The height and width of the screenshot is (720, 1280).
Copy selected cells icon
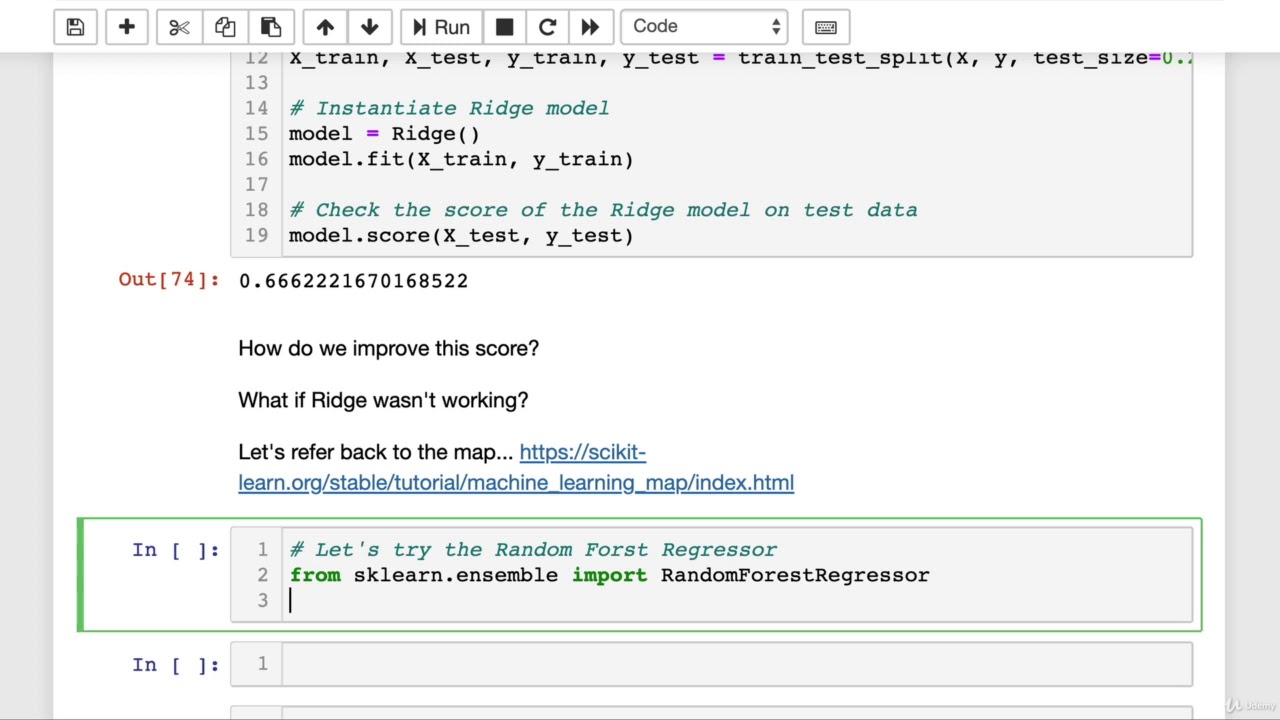coord(225,27)
